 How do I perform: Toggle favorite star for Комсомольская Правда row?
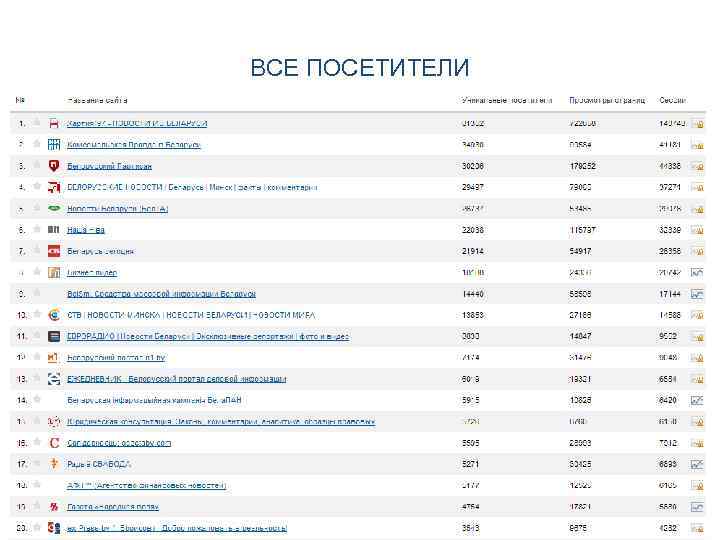[x=37, y=144]
